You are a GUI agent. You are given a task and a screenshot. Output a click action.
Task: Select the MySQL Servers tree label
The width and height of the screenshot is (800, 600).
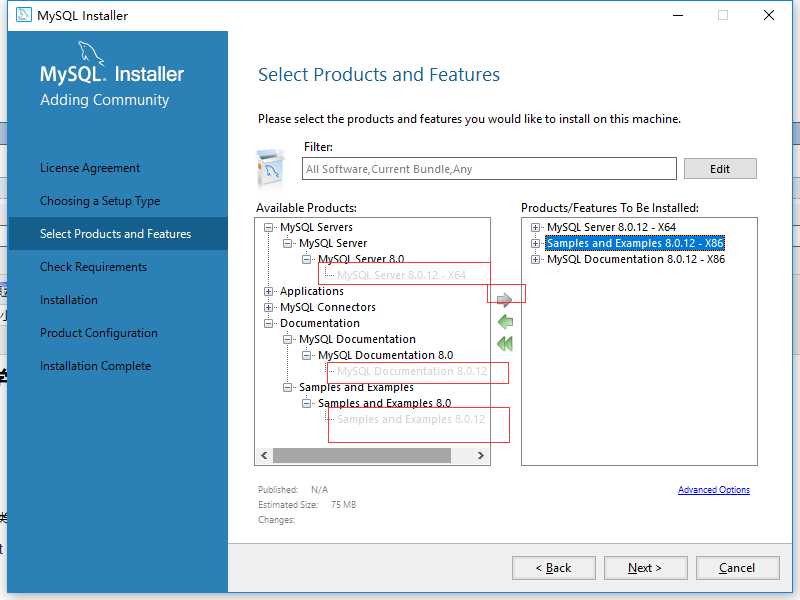(316, 227)
